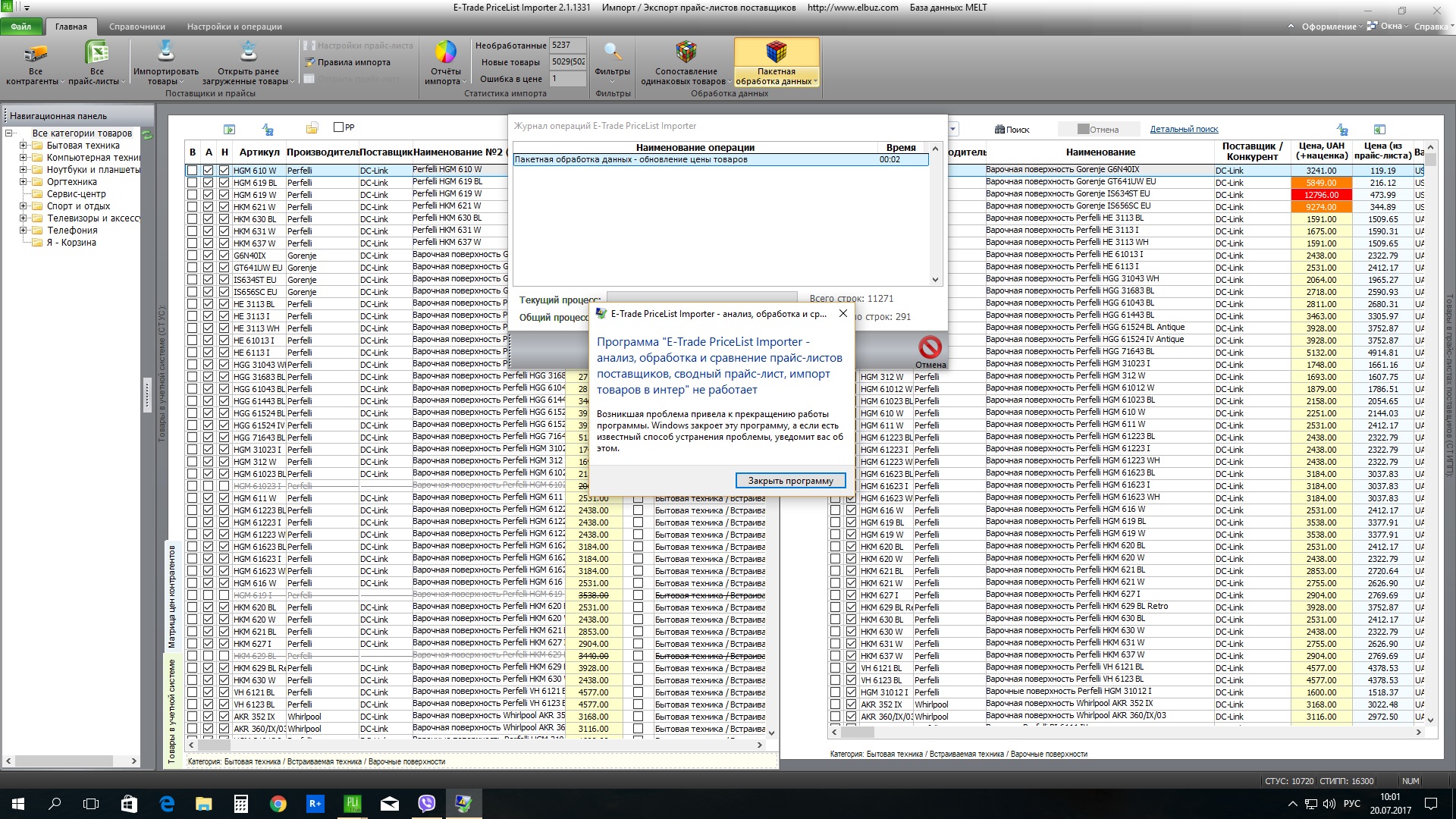This screenshot has width=1456, height=819.
Task: Toggle column H checkbox for VH 6123 BL left row
Action: [x=224, y=704]
